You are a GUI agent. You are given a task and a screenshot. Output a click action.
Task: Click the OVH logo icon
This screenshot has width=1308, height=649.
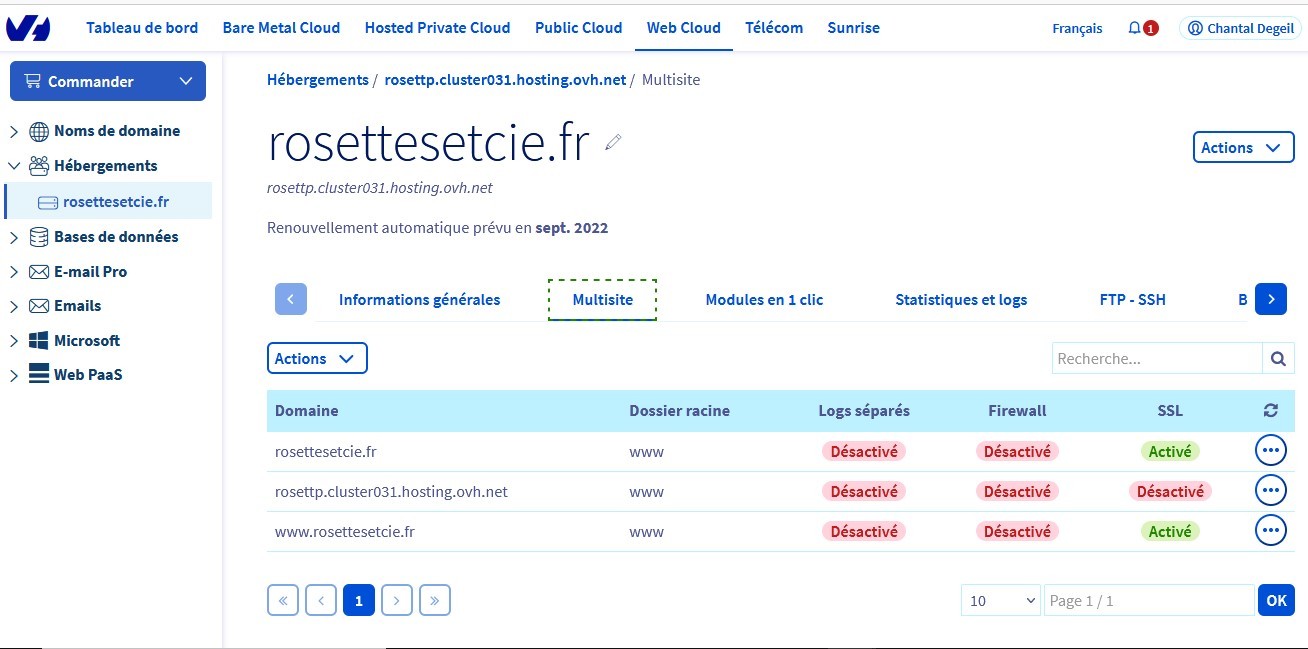(x=27, y=28)
